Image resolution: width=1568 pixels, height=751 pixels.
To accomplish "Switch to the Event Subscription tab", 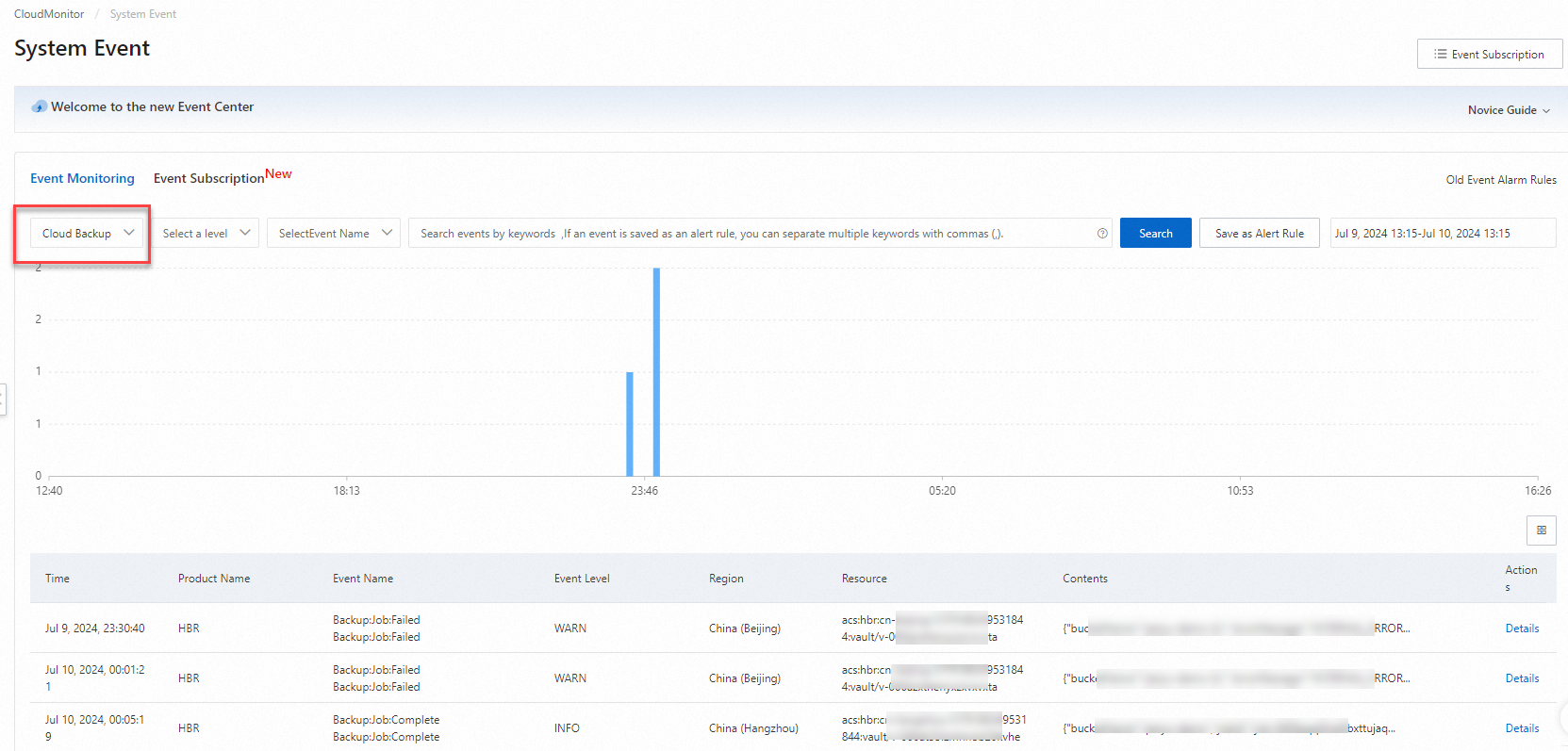I will [x=208, y=178].
